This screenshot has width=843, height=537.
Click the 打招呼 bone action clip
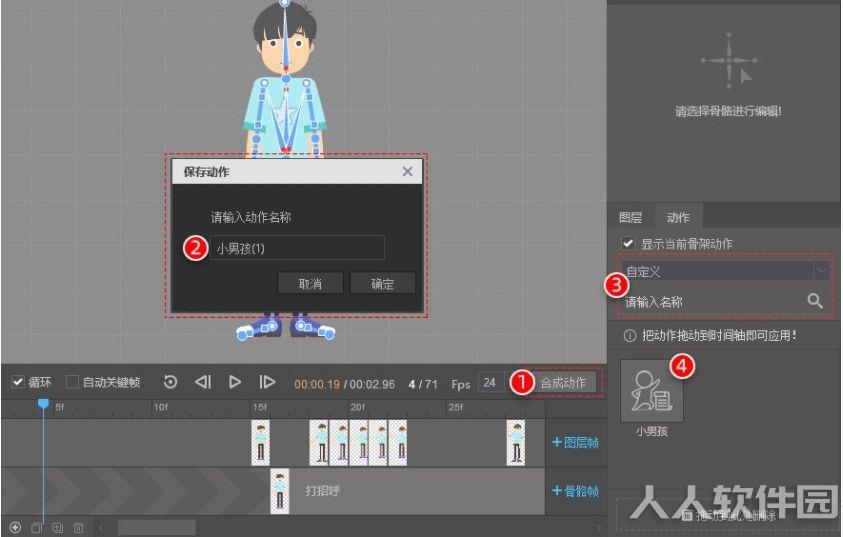pos(417,491)
